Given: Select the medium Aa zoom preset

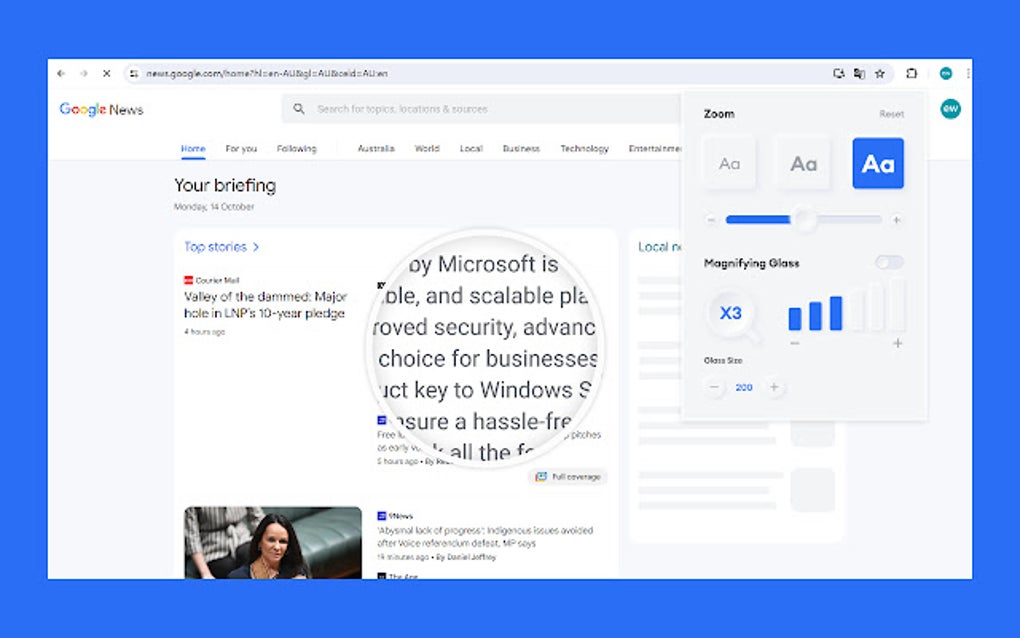Looking at the screenshot, I should tap(803, 163).
